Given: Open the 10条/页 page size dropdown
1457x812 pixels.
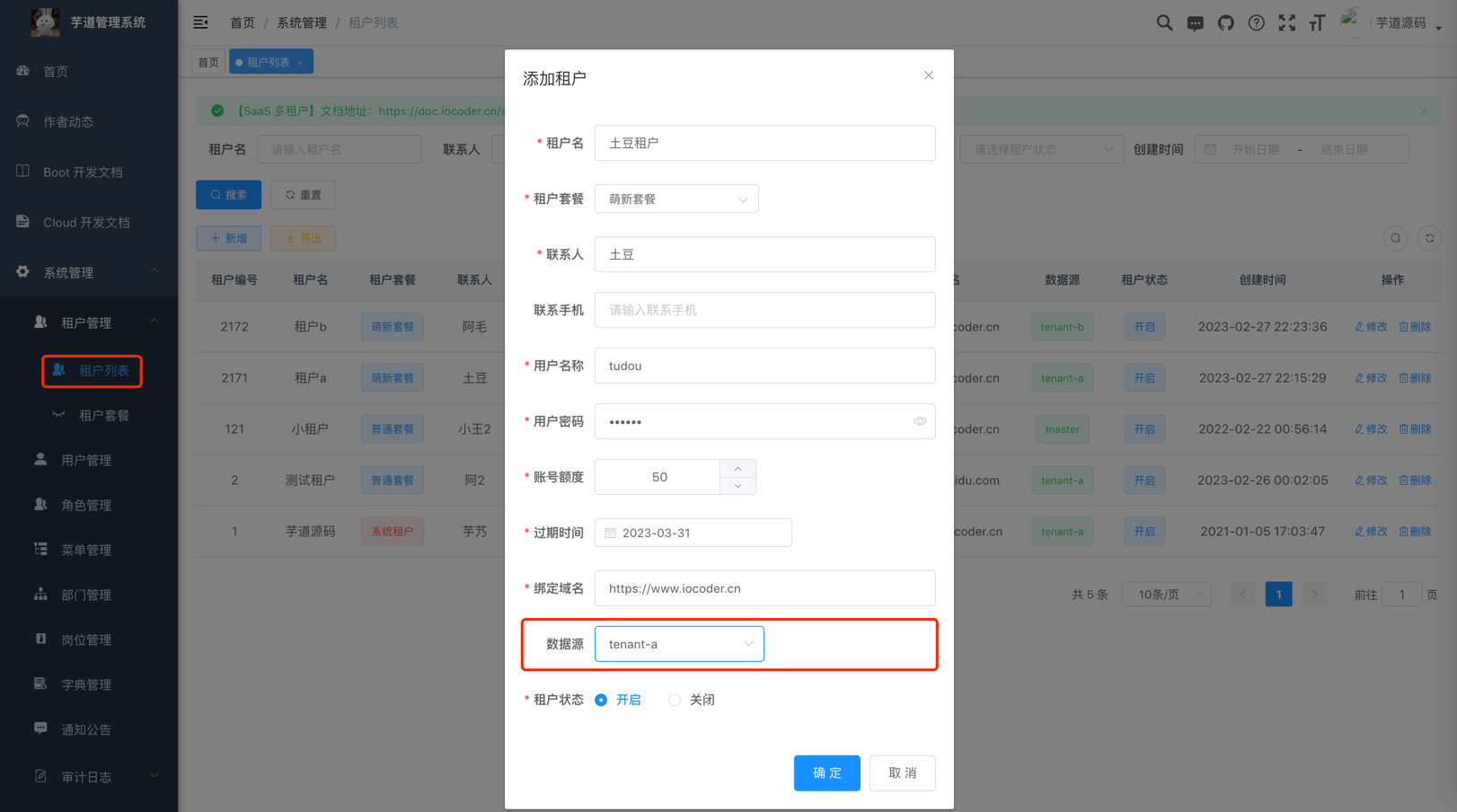Looking at the screenshot, I should pyautogui.click(x=1165, y=594).
